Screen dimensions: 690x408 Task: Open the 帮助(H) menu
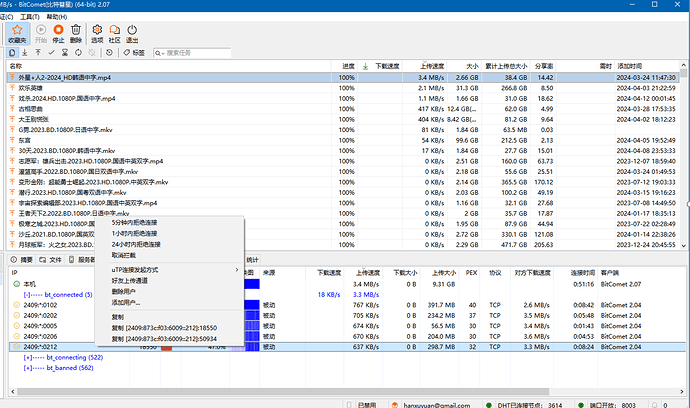click(57, 17)
